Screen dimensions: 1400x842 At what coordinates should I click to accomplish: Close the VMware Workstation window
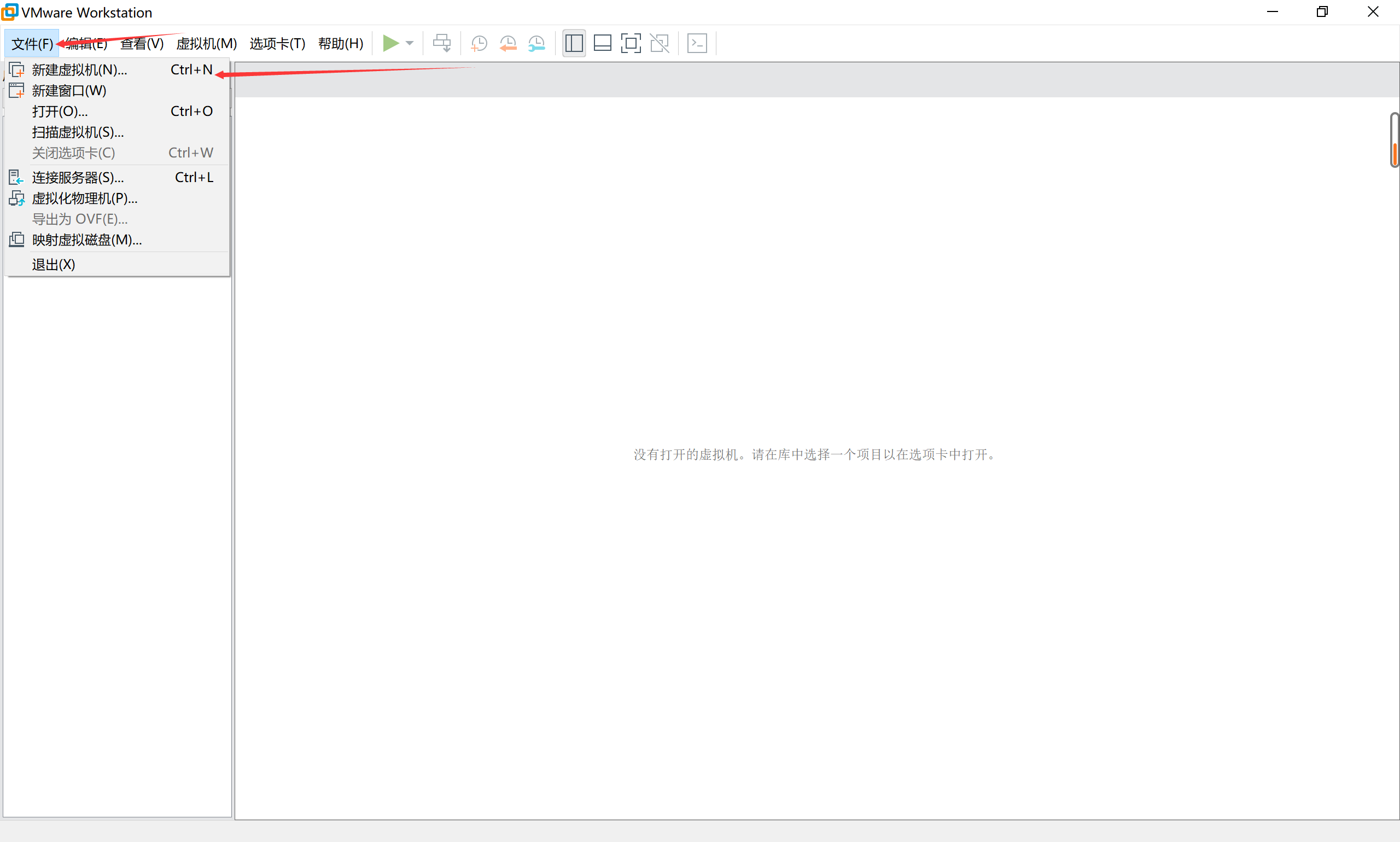(1373, 12)
